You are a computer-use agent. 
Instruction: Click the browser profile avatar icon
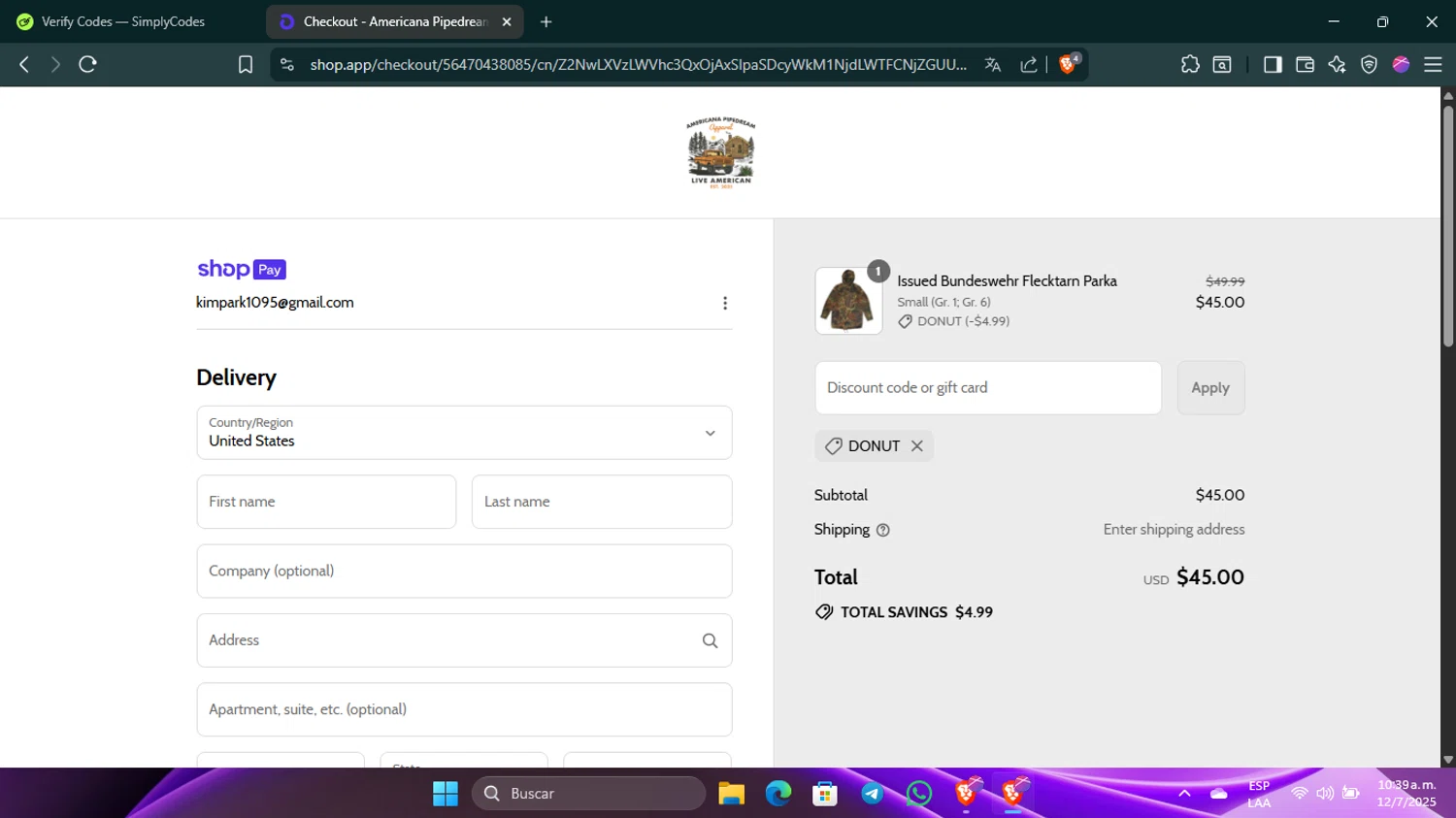[1401, 64]
